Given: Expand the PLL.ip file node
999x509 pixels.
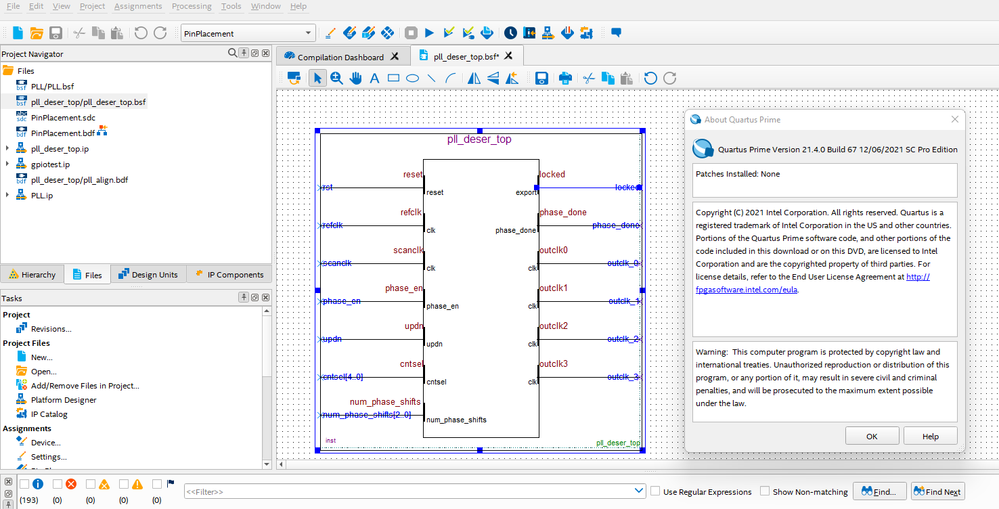Looking at the screenshot, I should 8,195.
